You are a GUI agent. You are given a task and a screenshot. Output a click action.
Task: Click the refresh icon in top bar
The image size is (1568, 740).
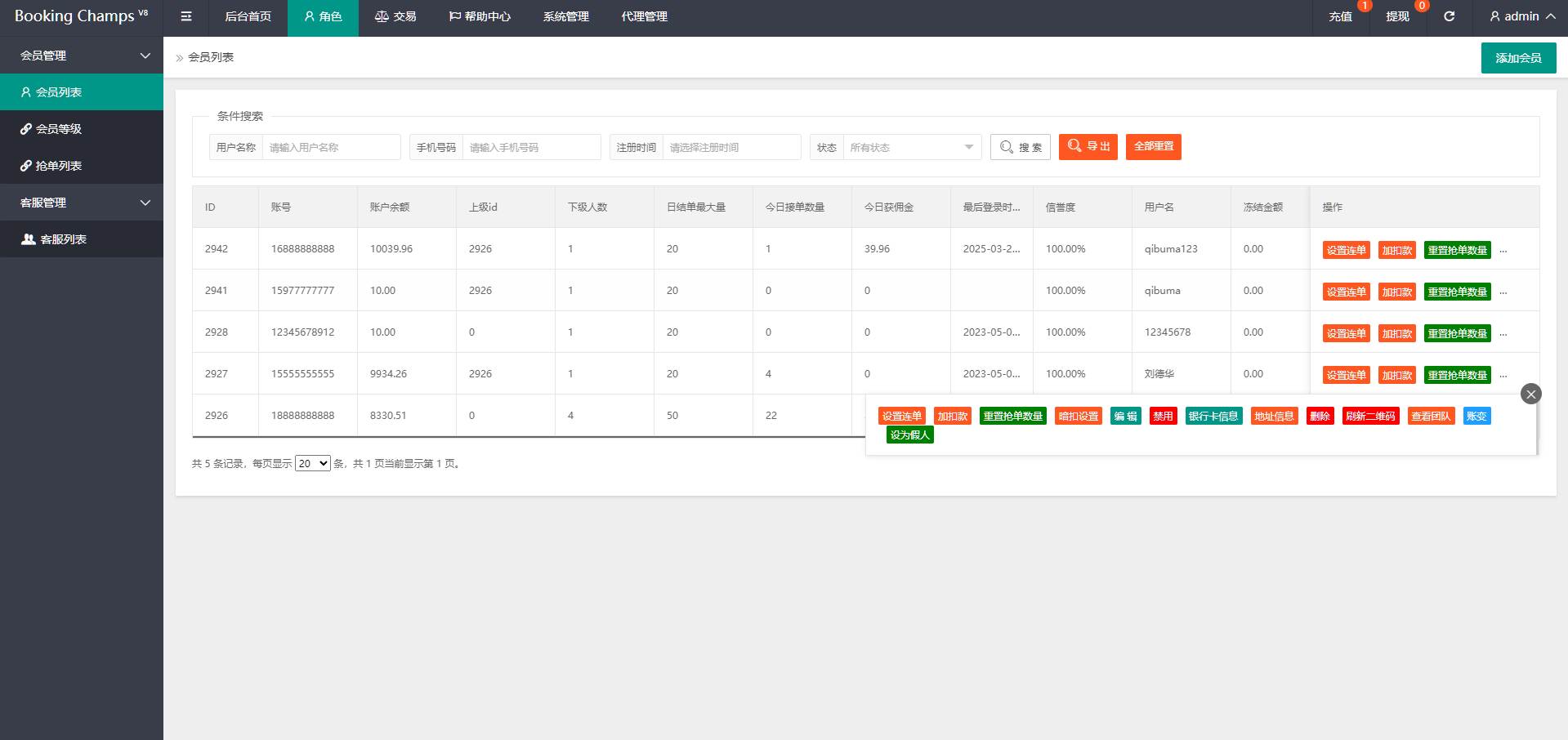point(1449,16)
